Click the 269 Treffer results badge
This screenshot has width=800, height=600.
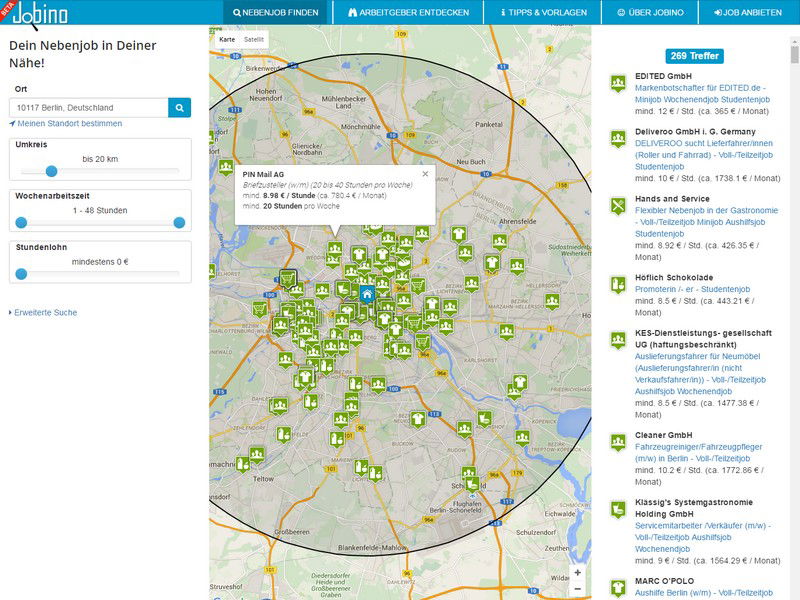coord(694,56)
